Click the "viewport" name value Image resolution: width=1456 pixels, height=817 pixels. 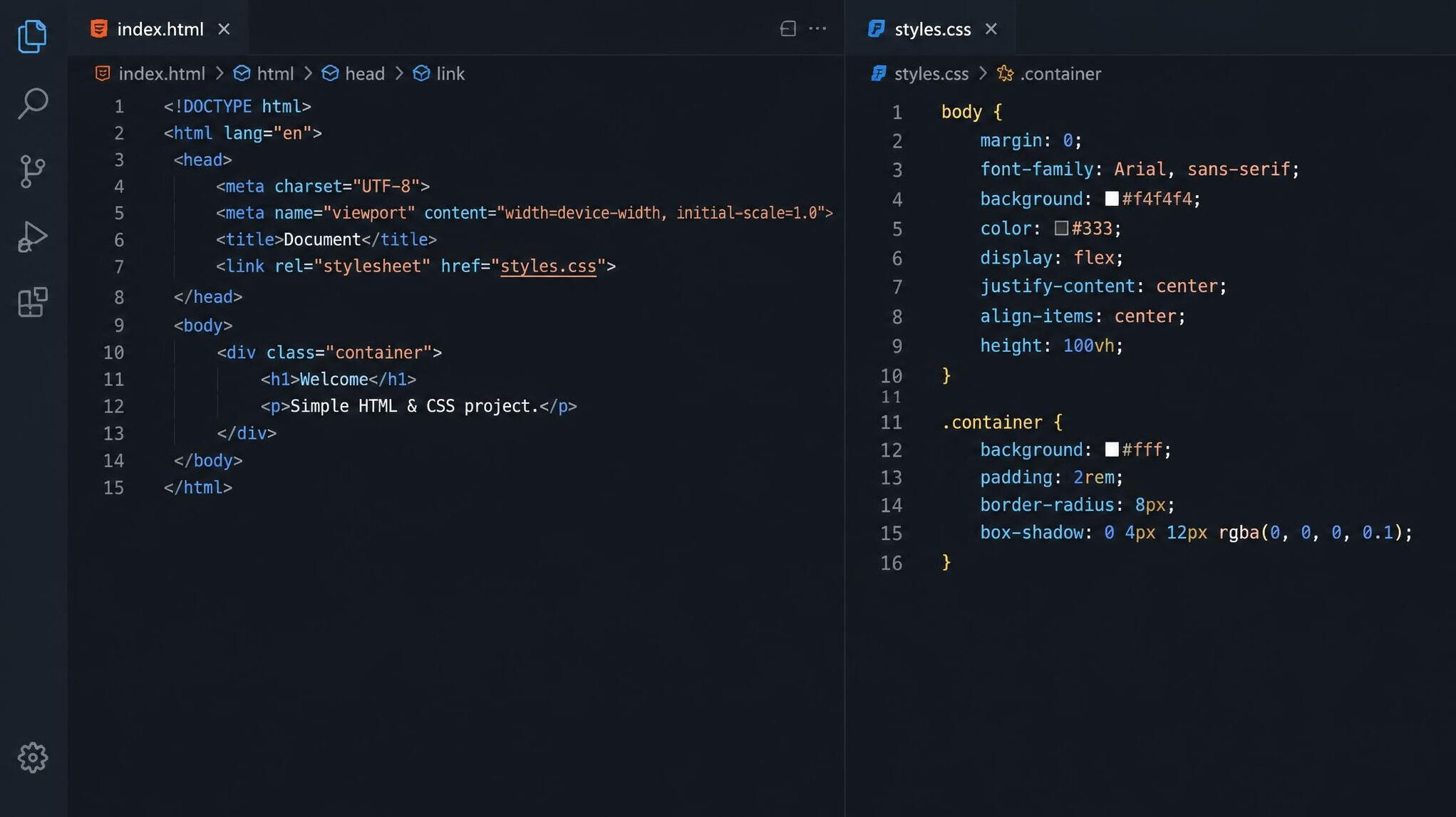(369, 213)
